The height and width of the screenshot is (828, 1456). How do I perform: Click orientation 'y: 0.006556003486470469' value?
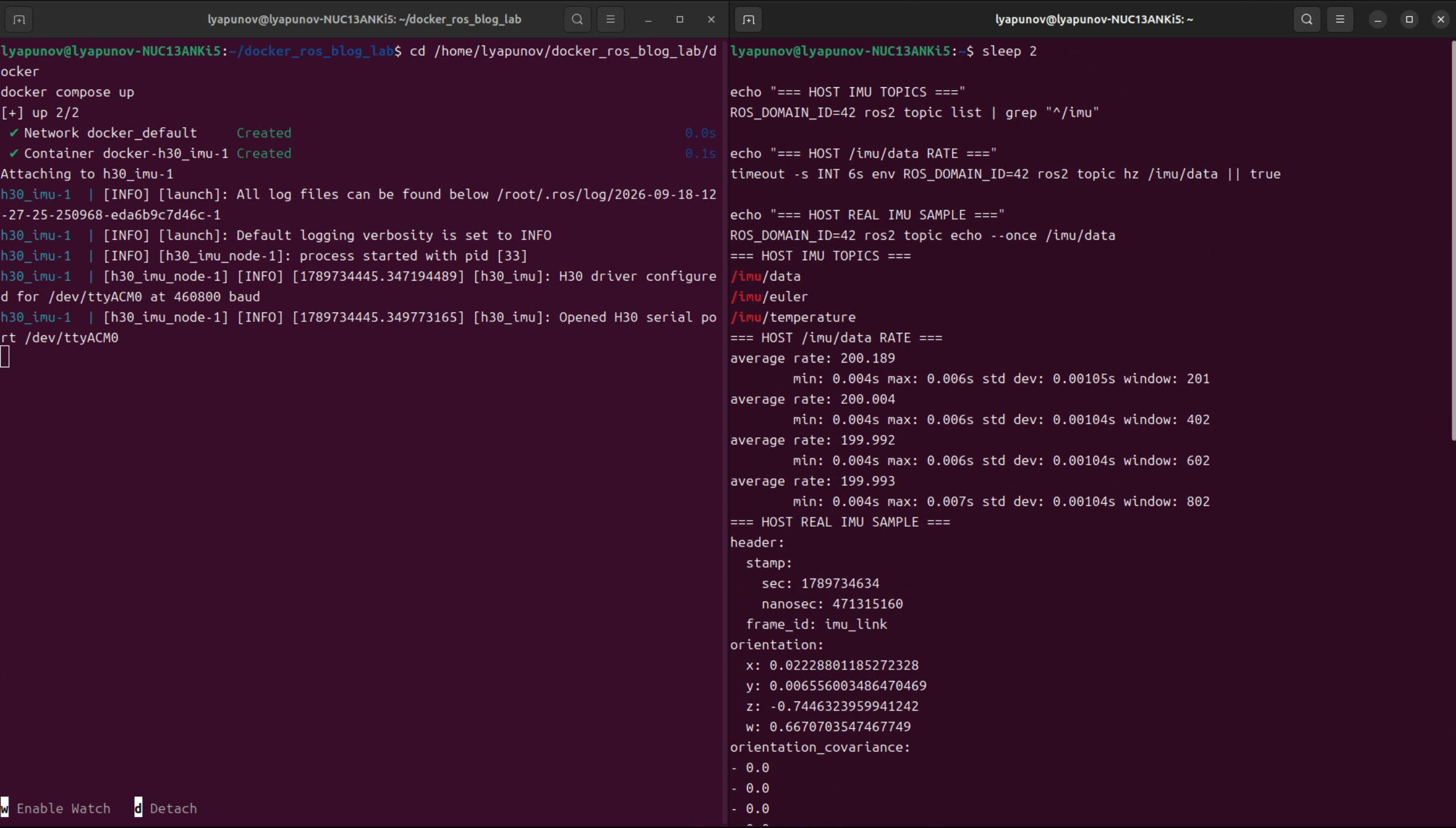click(836, 686)
